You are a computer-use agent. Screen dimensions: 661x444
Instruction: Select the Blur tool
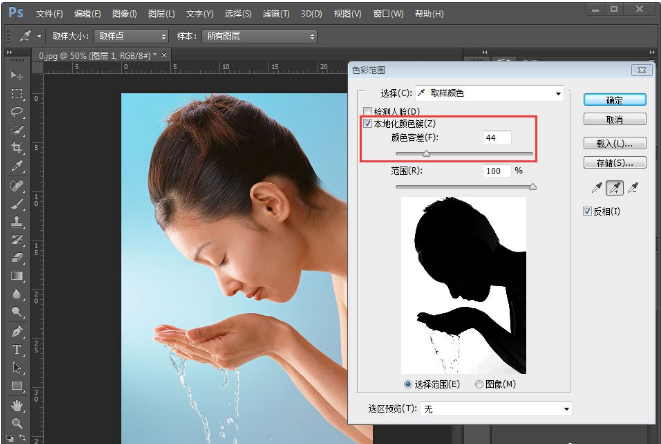[x=17, y=294]
